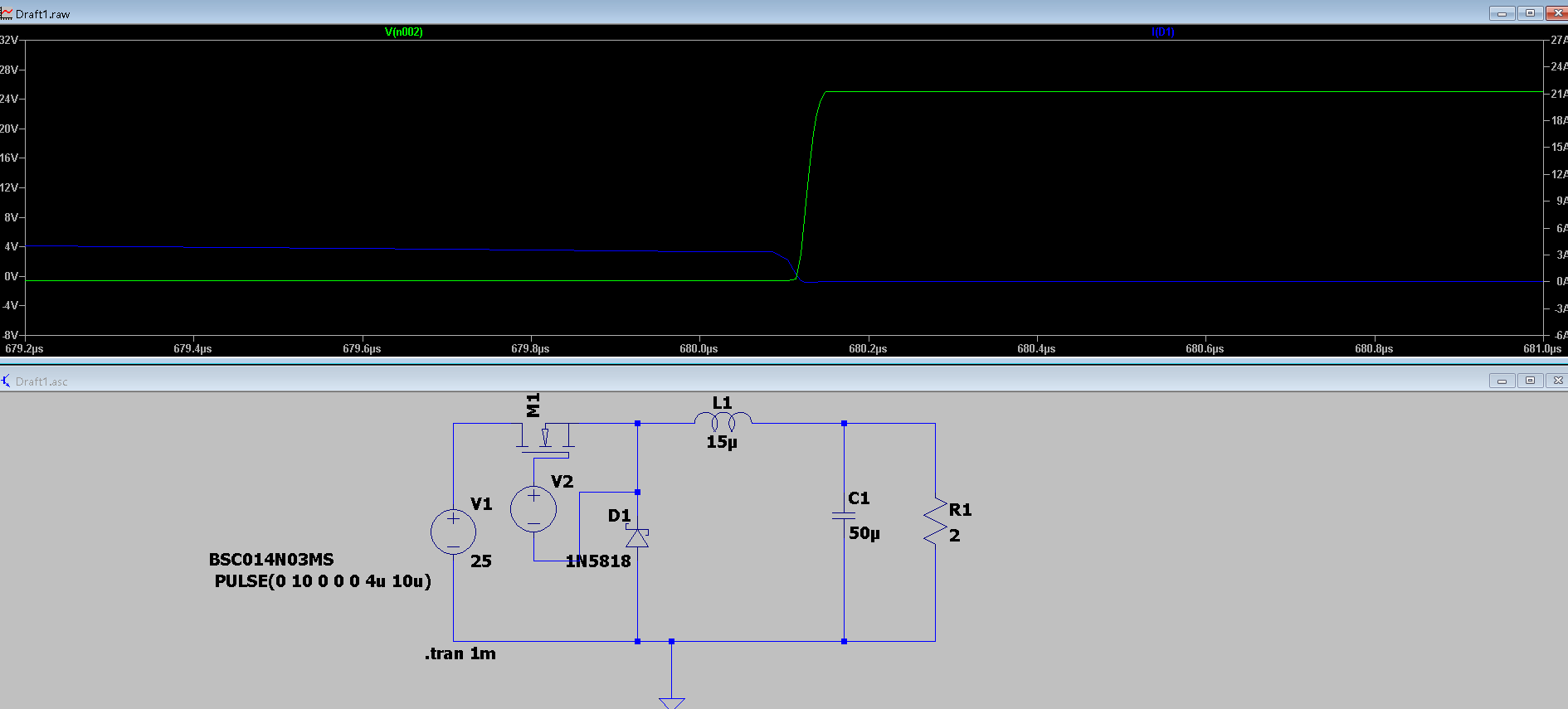Select the V1 voltage source circle

click(454, 532)
